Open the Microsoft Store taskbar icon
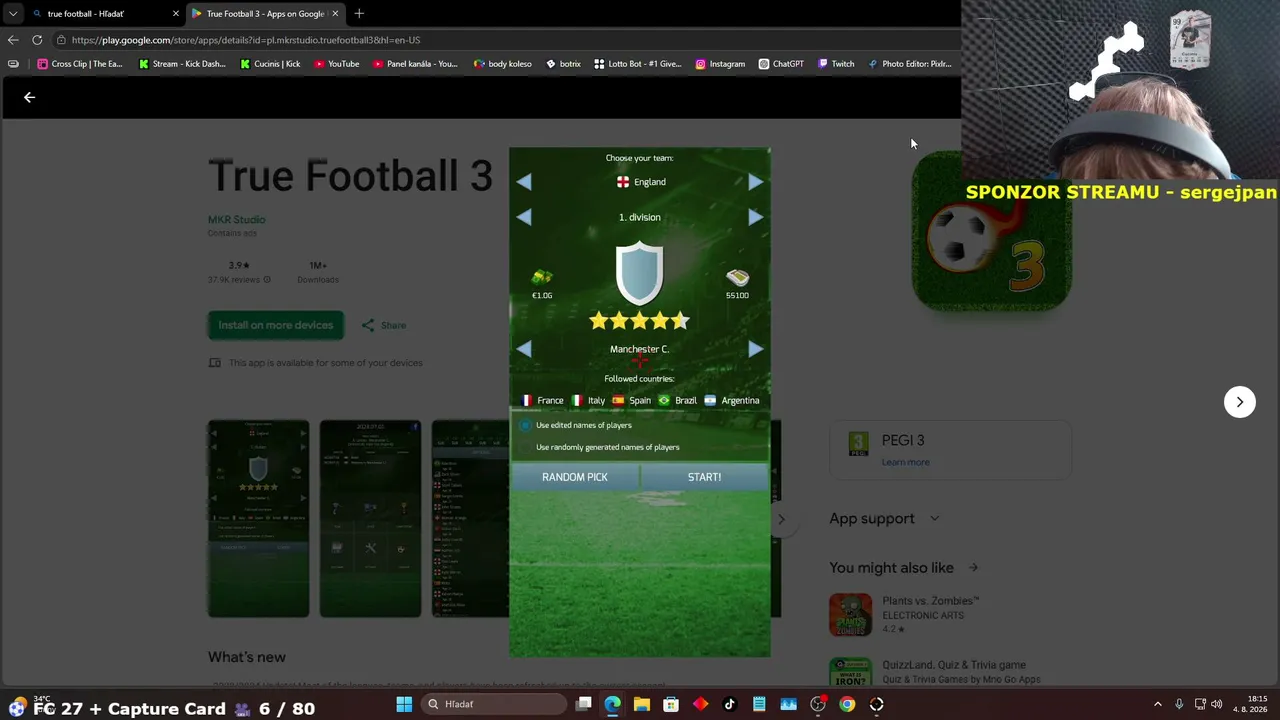Viewport: 1280px width, 720px height. 671,704
